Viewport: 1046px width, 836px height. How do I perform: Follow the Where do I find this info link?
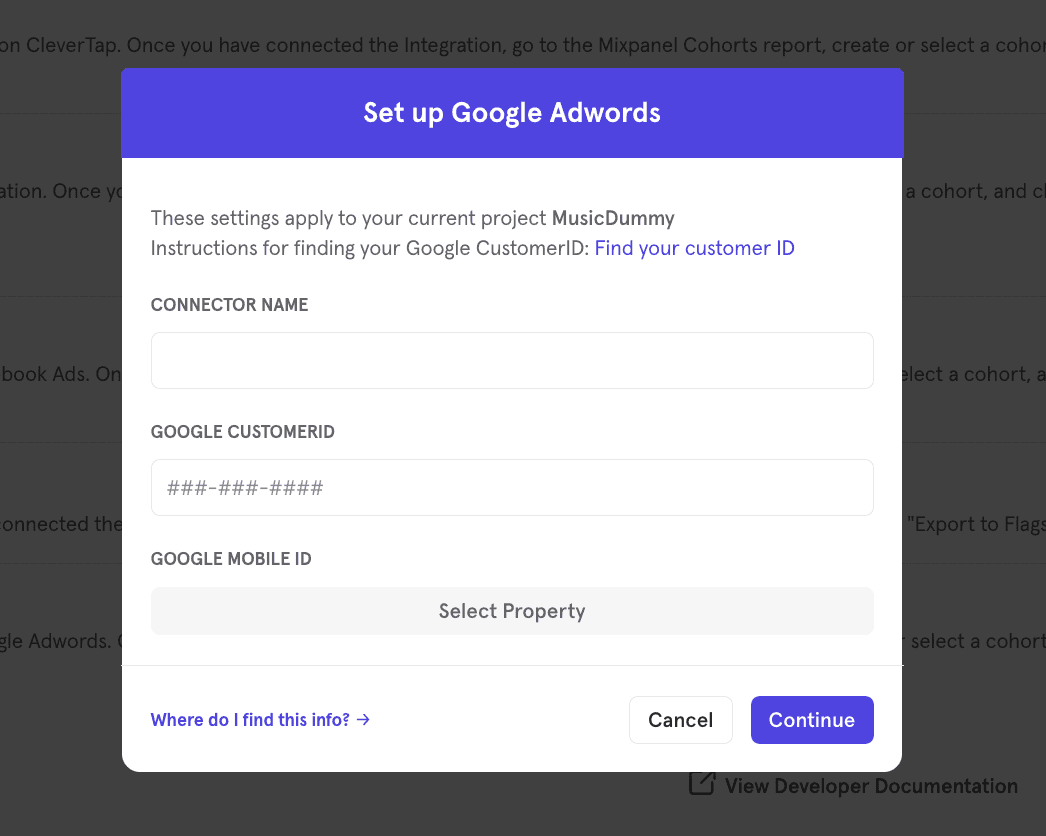click(x=250, y=719)
